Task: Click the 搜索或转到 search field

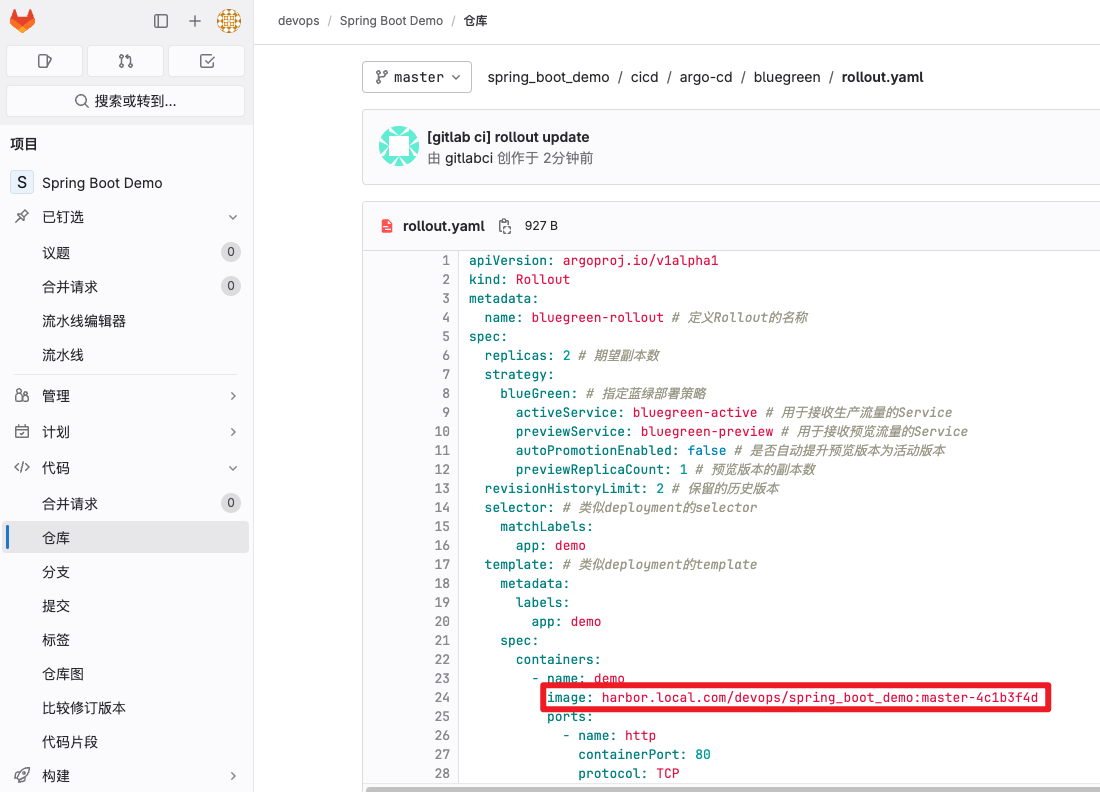Action: click(x=125, y=100)
